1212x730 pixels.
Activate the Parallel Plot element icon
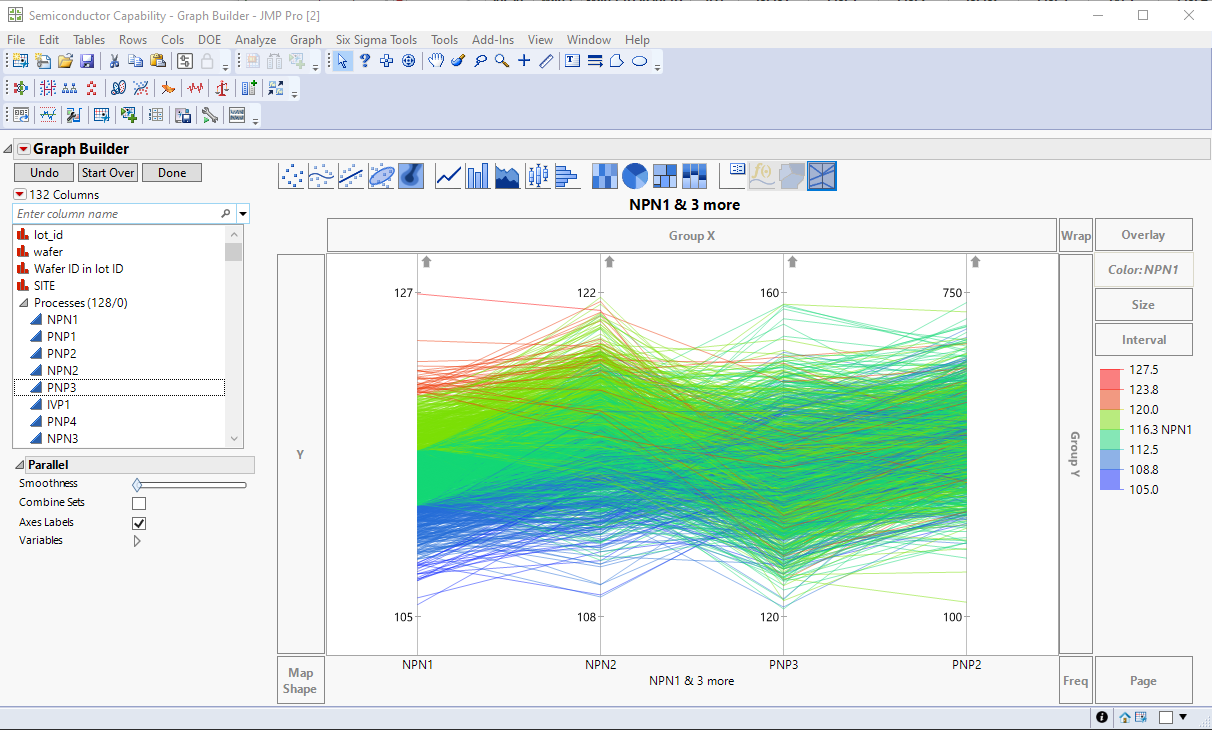(x=821, y=176)
